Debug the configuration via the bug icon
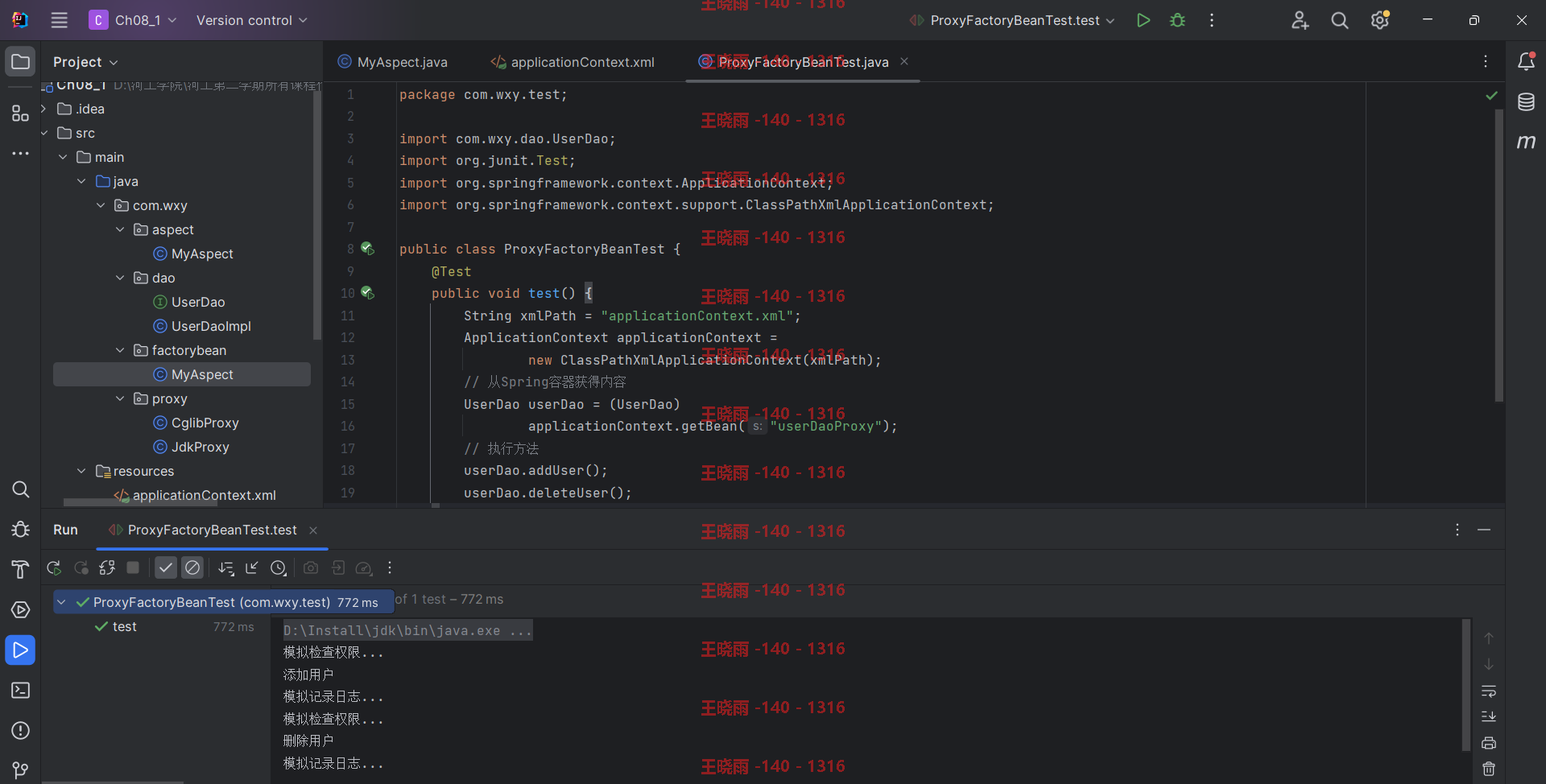The image size is (1546, 784). tap(1178, 20)
